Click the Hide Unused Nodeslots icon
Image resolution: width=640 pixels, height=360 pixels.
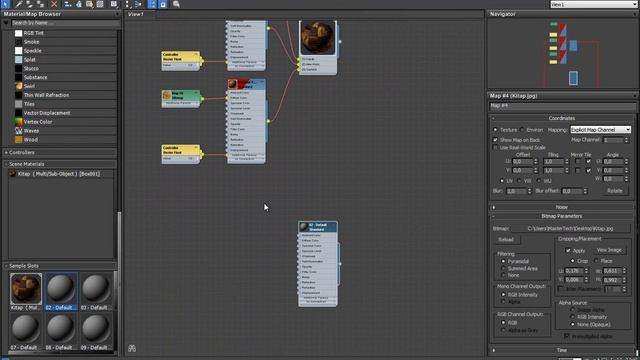coord(78,4)
